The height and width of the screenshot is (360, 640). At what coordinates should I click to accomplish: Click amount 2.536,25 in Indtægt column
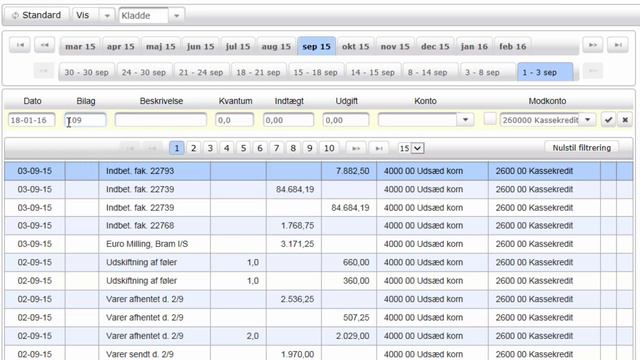297,299
